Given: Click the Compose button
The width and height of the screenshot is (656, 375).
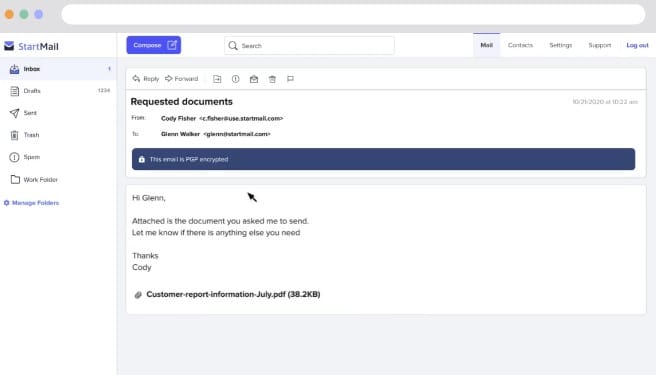Looking at the screenshot, I should coord(154,45).
